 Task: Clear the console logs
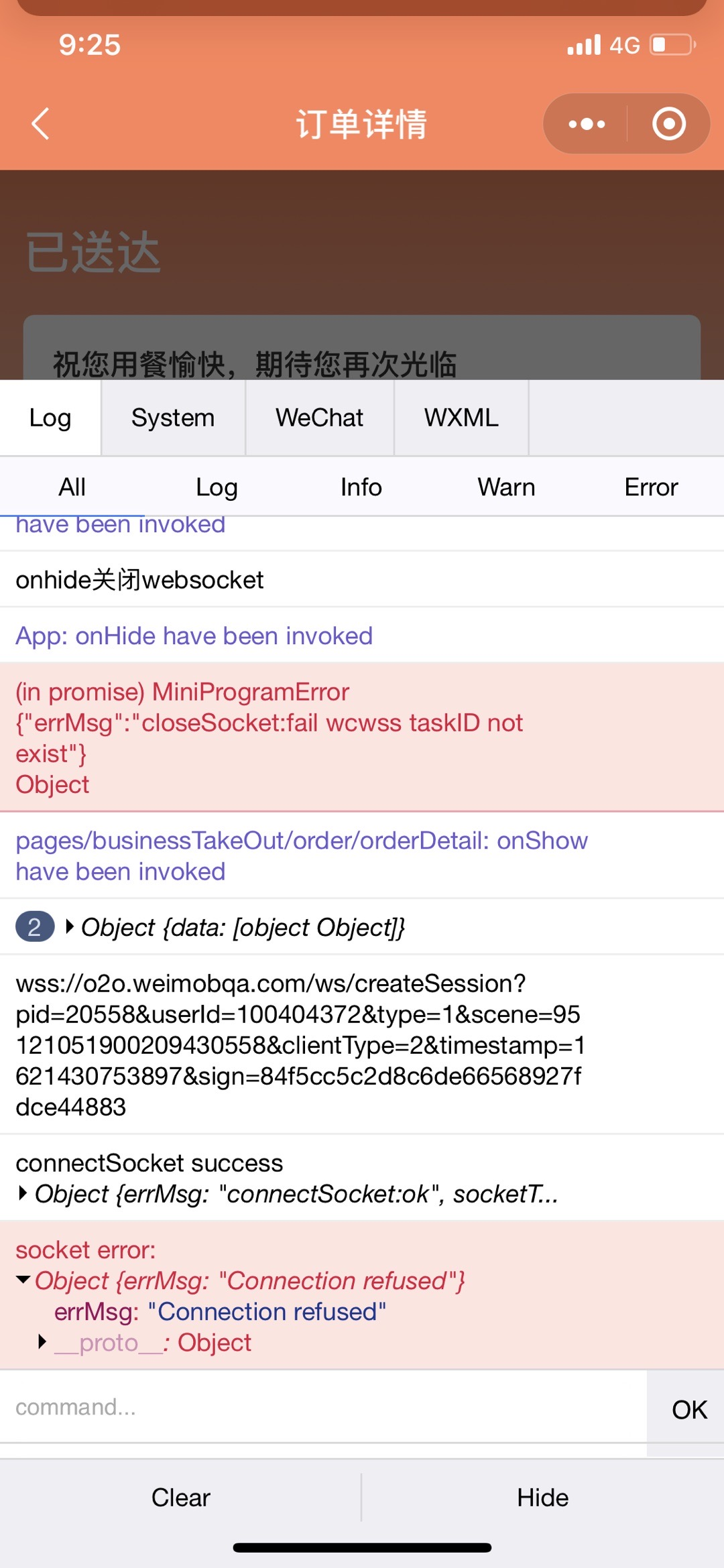(x=180, y=1497)
